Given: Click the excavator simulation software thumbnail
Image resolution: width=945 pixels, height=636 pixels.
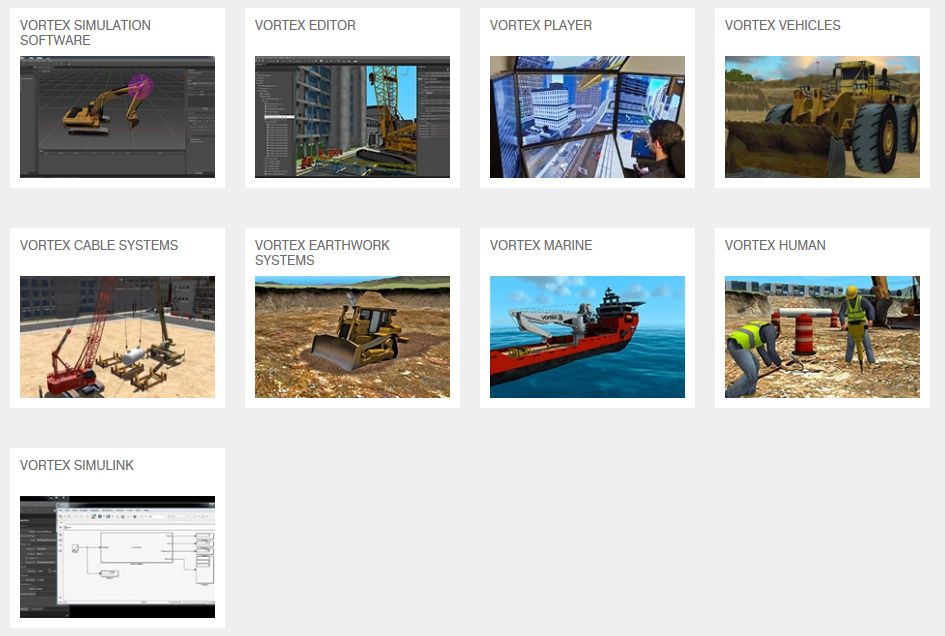Looking at the screenshot, I should 118,117.
